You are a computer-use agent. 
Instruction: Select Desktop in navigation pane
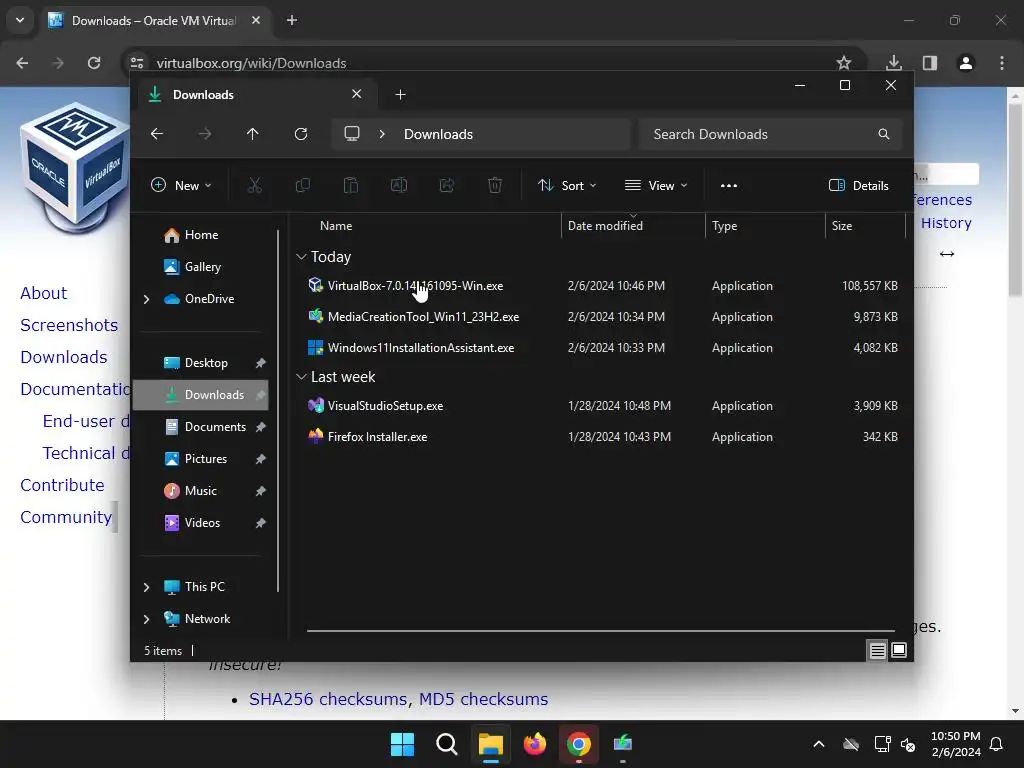pyautogui.click(x=200, y=363)
